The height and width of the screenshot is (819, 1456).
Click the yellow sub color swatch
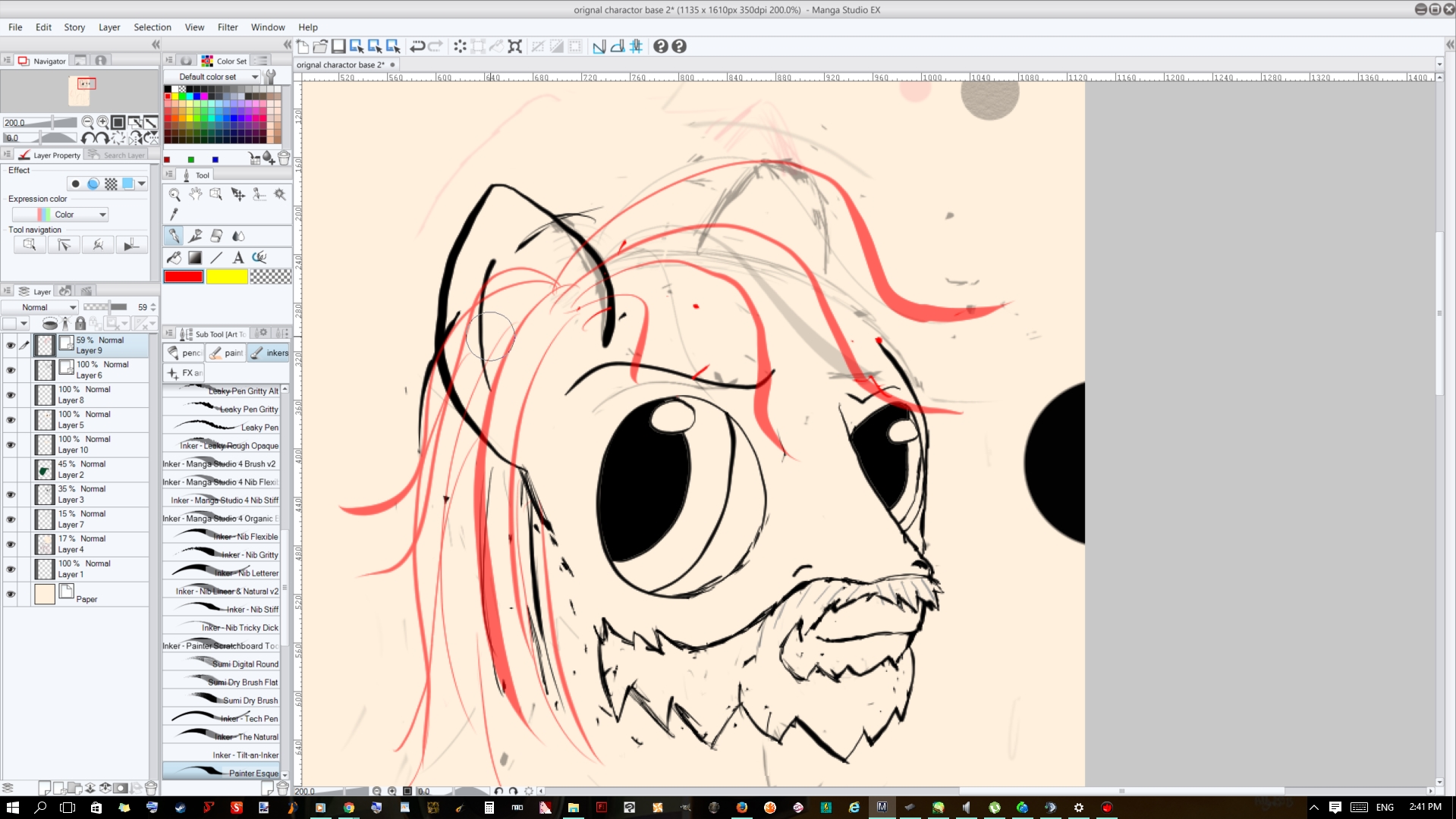tap(227, 277)
